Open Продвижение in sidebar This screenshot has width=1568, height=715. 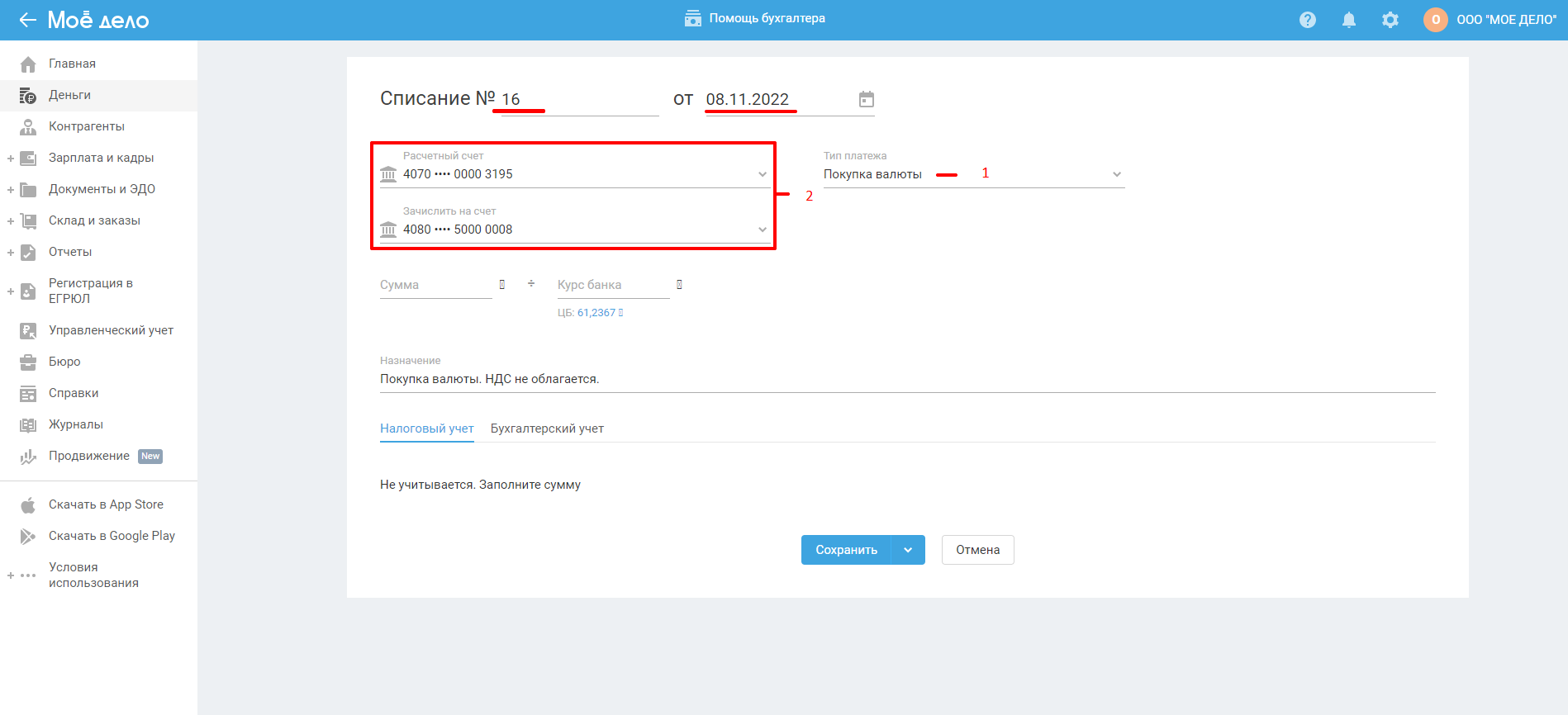tap(89, 456)
